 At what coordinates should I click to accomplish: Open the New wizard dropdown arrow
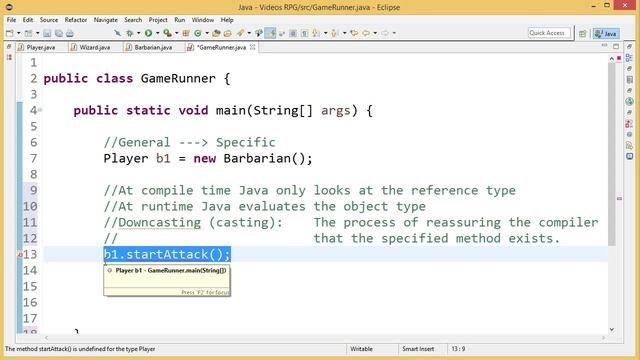(x=18, y=33)
